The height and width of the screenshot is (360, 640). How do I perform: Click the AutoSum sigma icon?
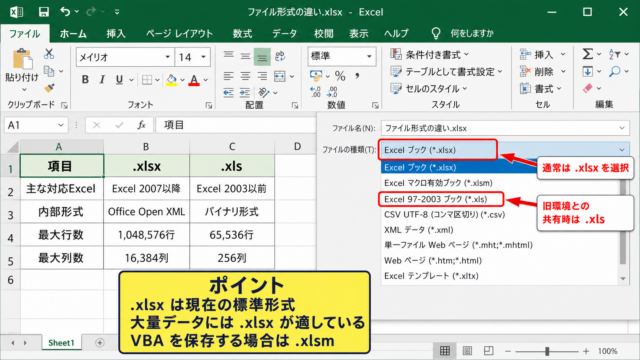coord(587,54)
